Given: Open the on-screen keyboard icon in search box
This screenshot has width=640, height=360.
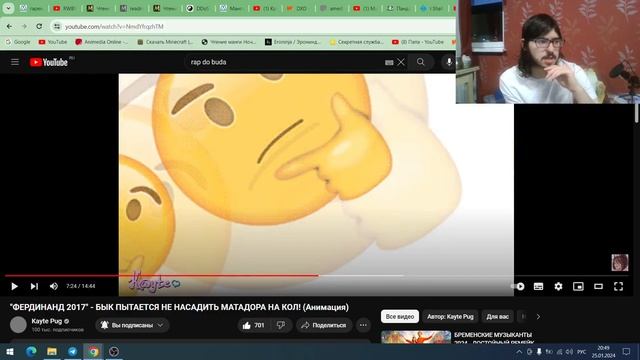Looking at the screenshot, I should coord(389,62).
